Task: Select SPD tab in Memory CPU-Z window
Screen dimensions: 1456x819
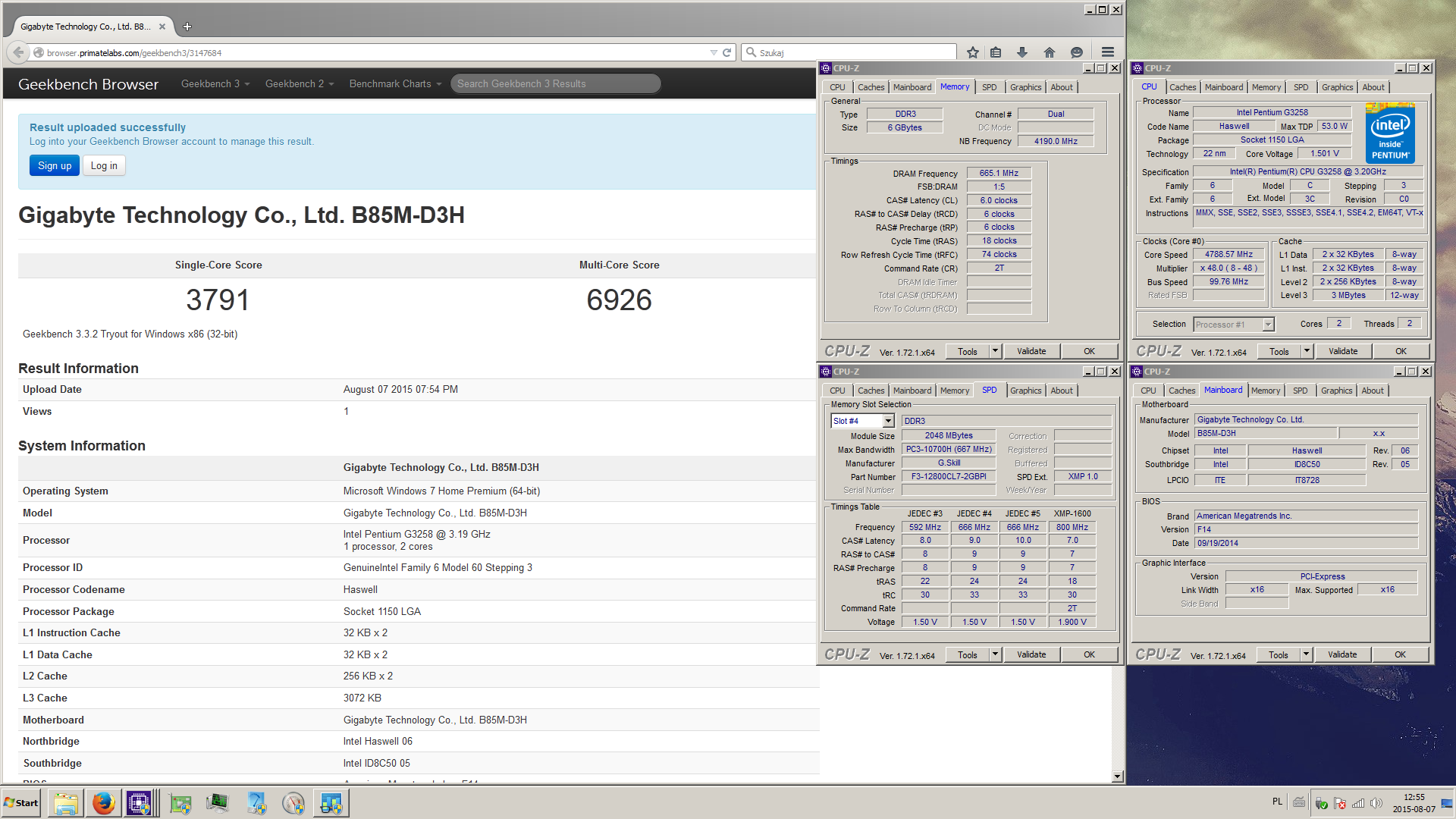Action: (989, 87)
